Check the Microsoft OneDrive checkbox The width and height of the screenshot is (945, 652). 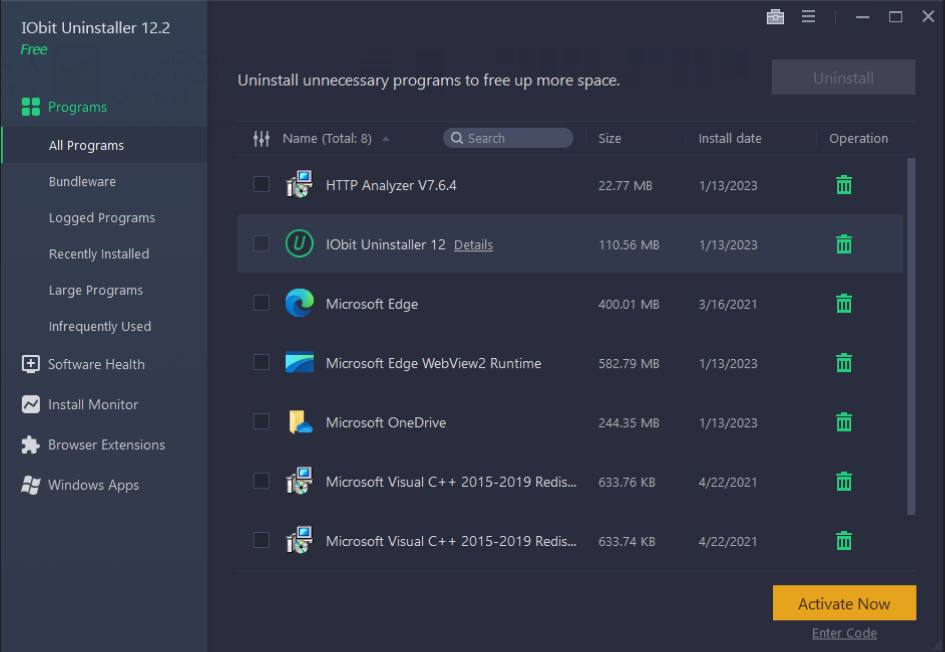pos(261,422)
